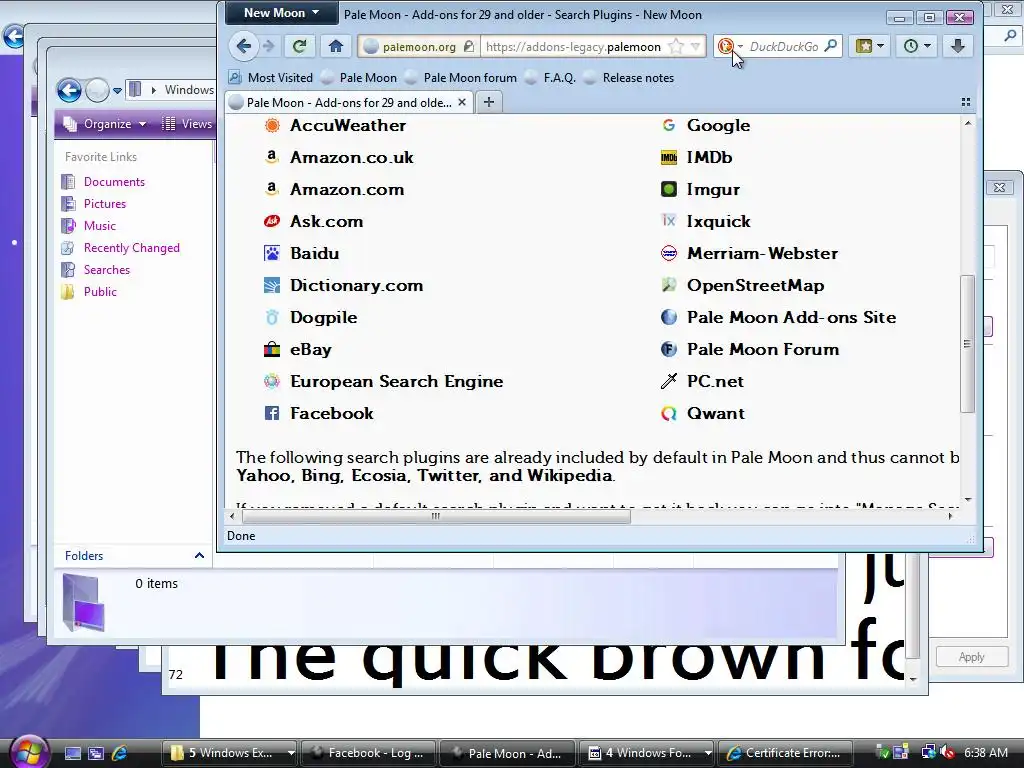1024x768 pixels.
Task: Open the Ixquick plugin link
Action: coord(718,221)
